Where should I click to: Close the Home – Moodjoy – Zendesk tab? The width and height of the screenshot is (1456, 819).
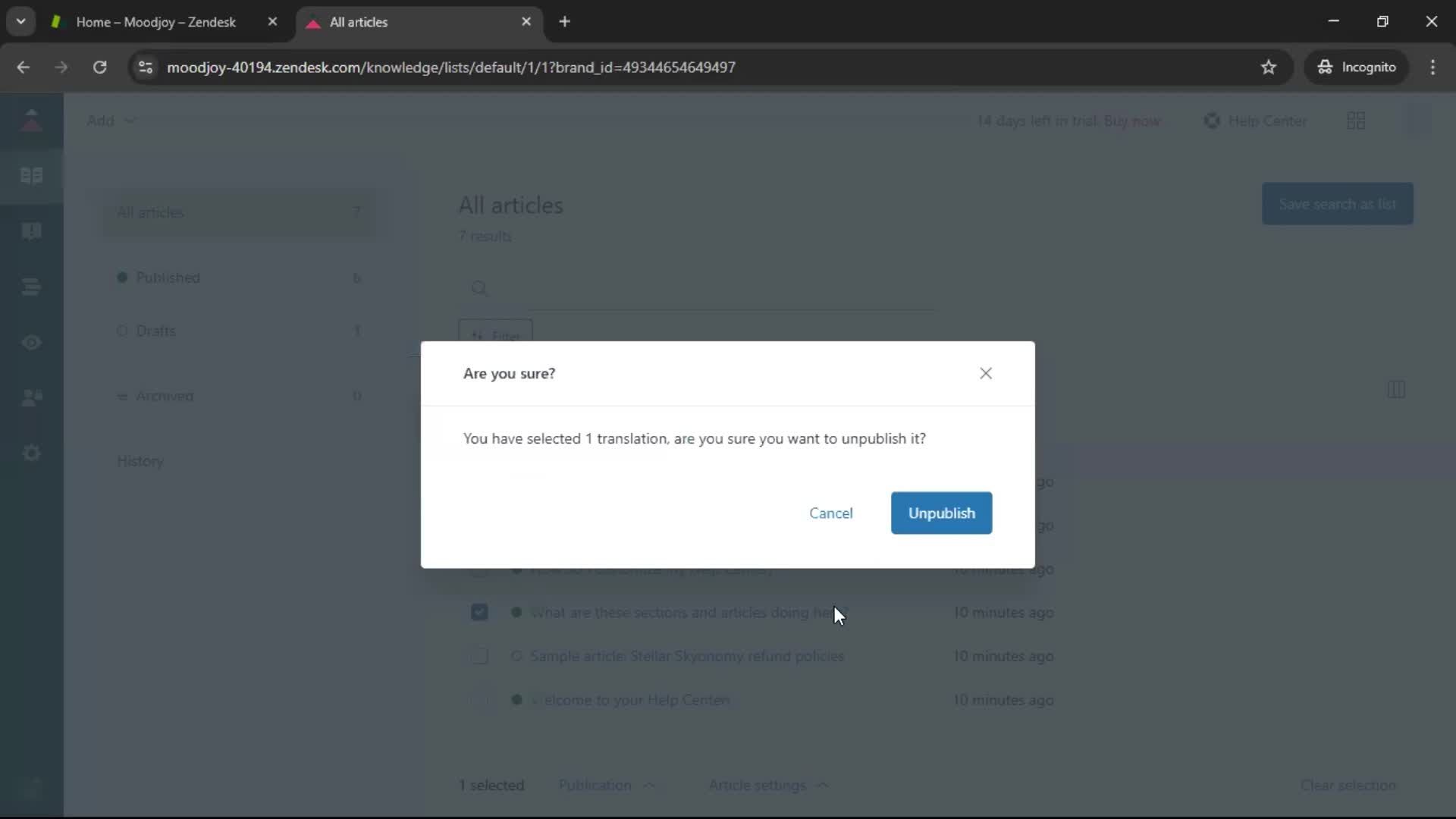click(x=272, y=22)
